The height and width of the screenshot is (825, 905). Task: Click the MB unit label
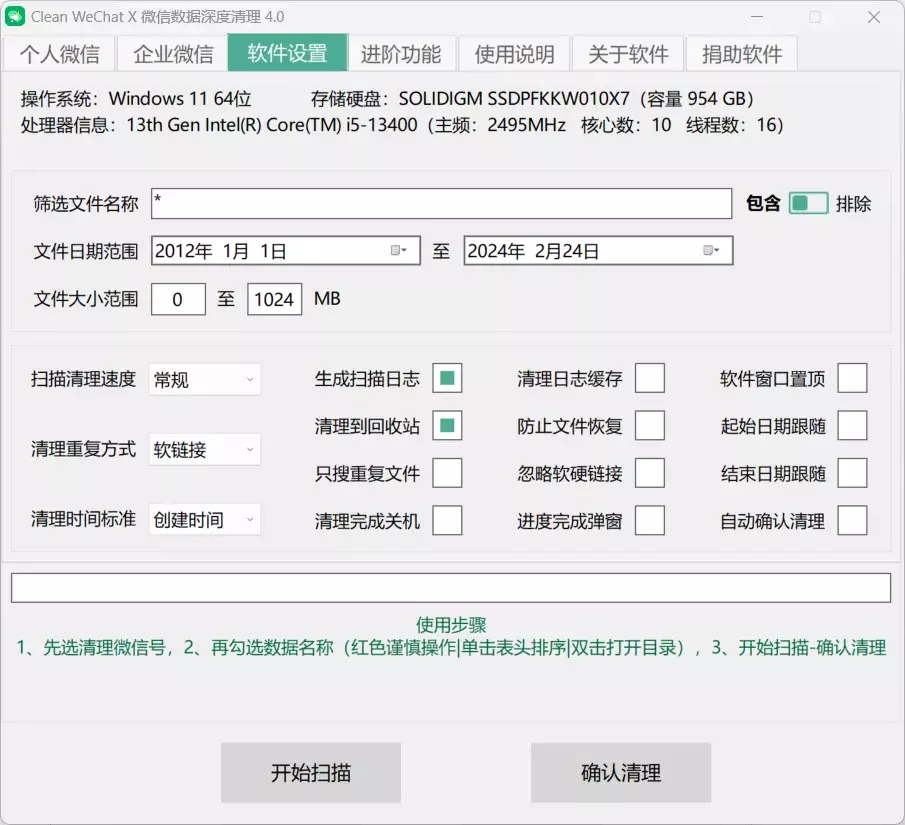pos(327,298)
